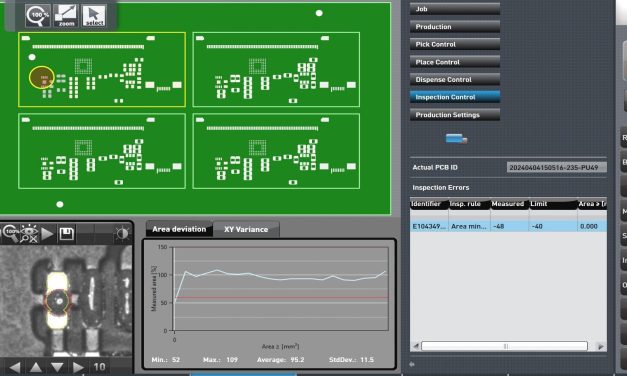Click the small arrow icon below the errors table
This screenshot has height=376, width=627.
(x=412, y=364)
